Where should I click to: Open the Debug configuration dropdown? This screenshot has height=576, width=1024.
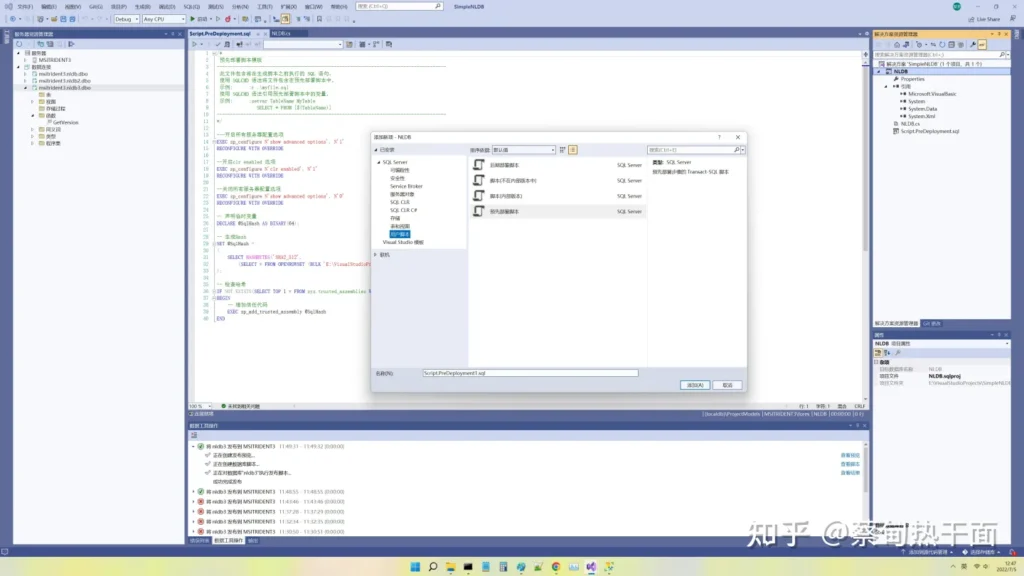point(126,19)
